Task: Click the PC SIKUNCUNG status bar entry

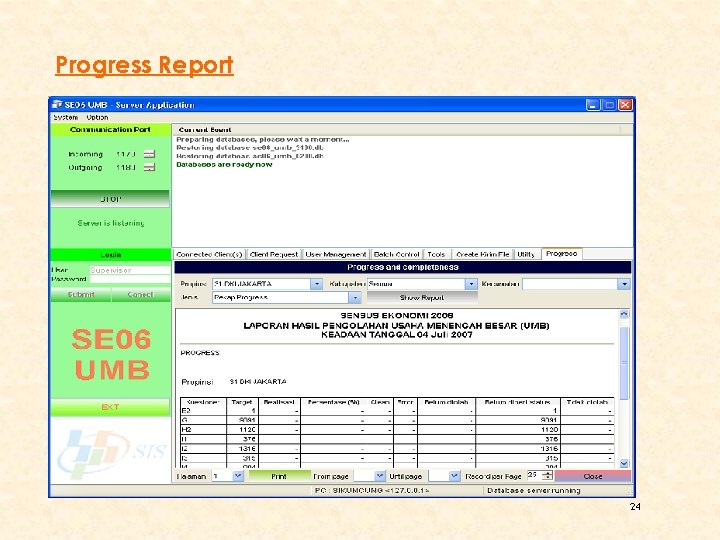Action: pyautogui.click(x=372, y=490)
